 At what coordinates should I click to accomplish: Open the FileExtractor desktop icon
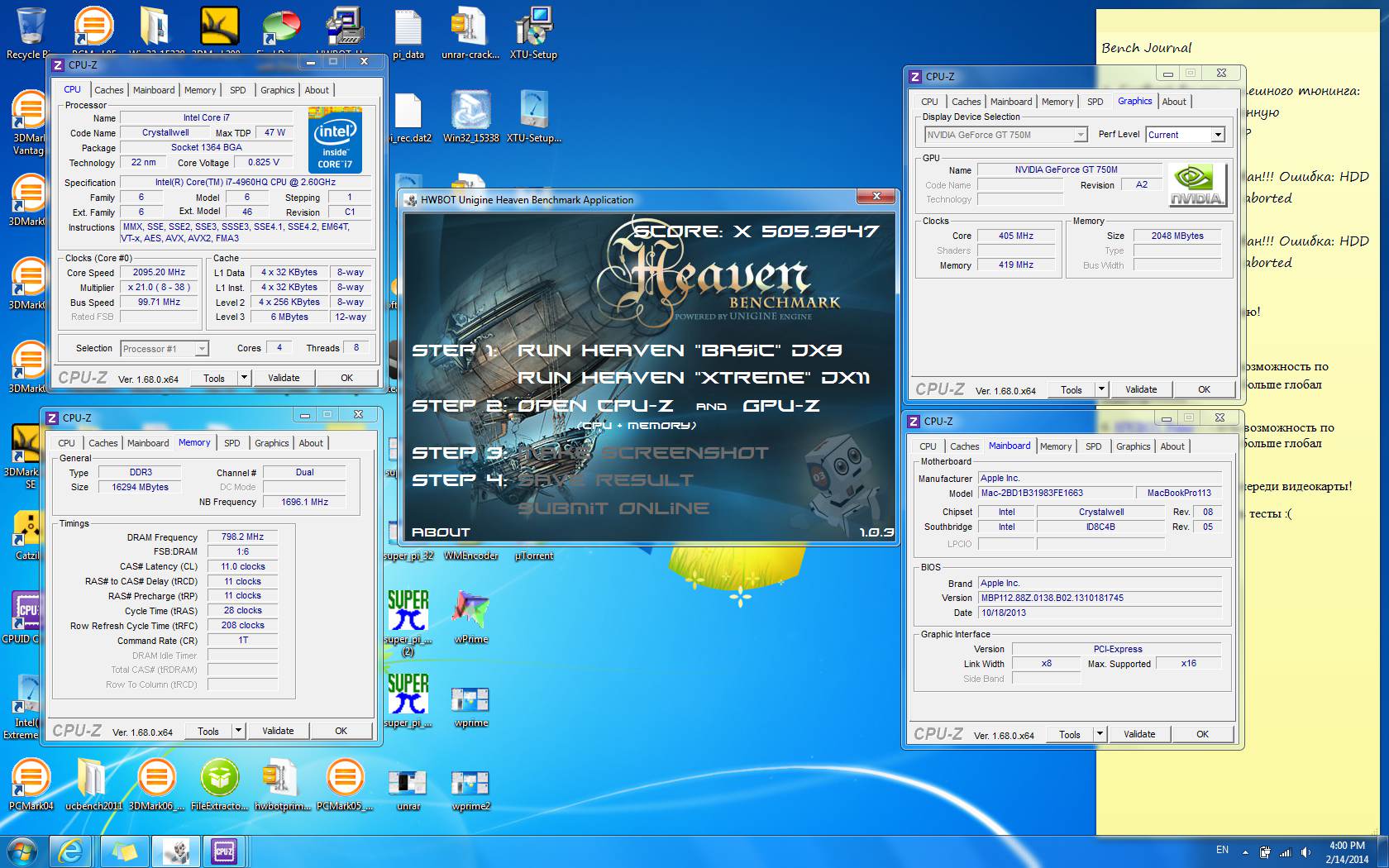[x=219, y=784]
